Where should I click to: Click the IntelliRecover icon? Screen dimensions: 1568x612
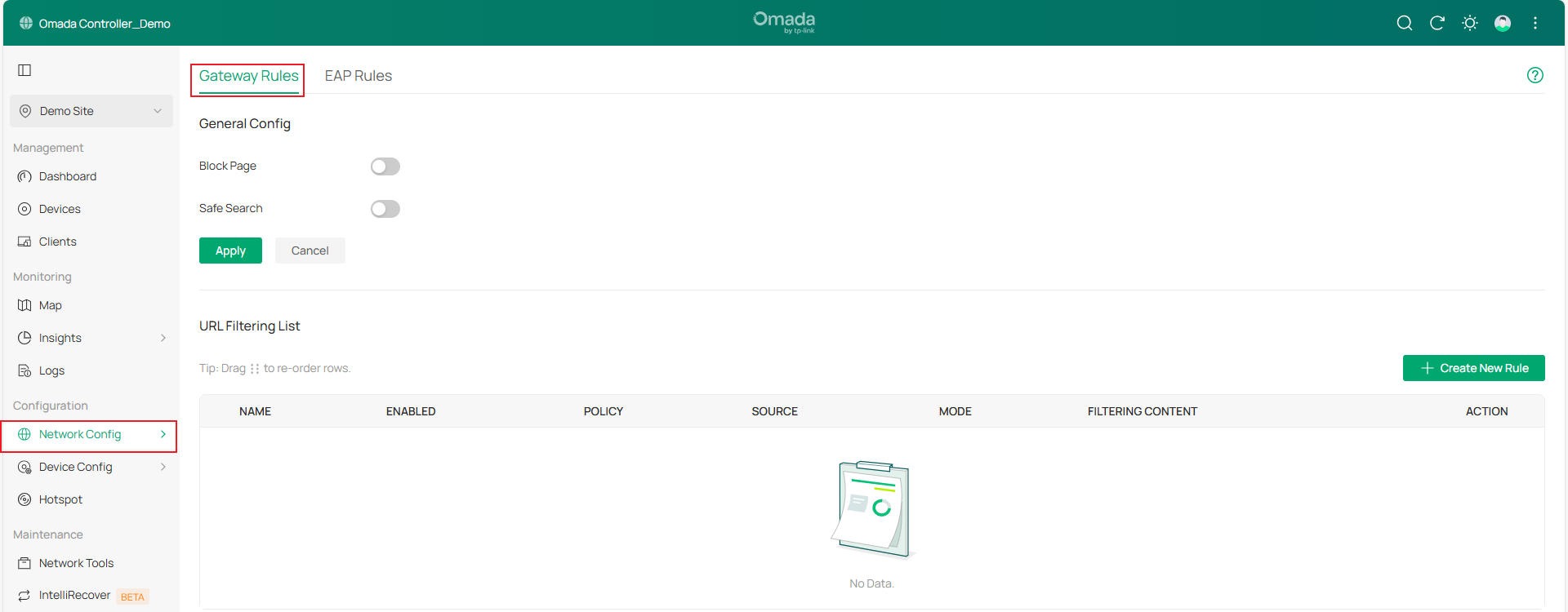click(24, 596)
